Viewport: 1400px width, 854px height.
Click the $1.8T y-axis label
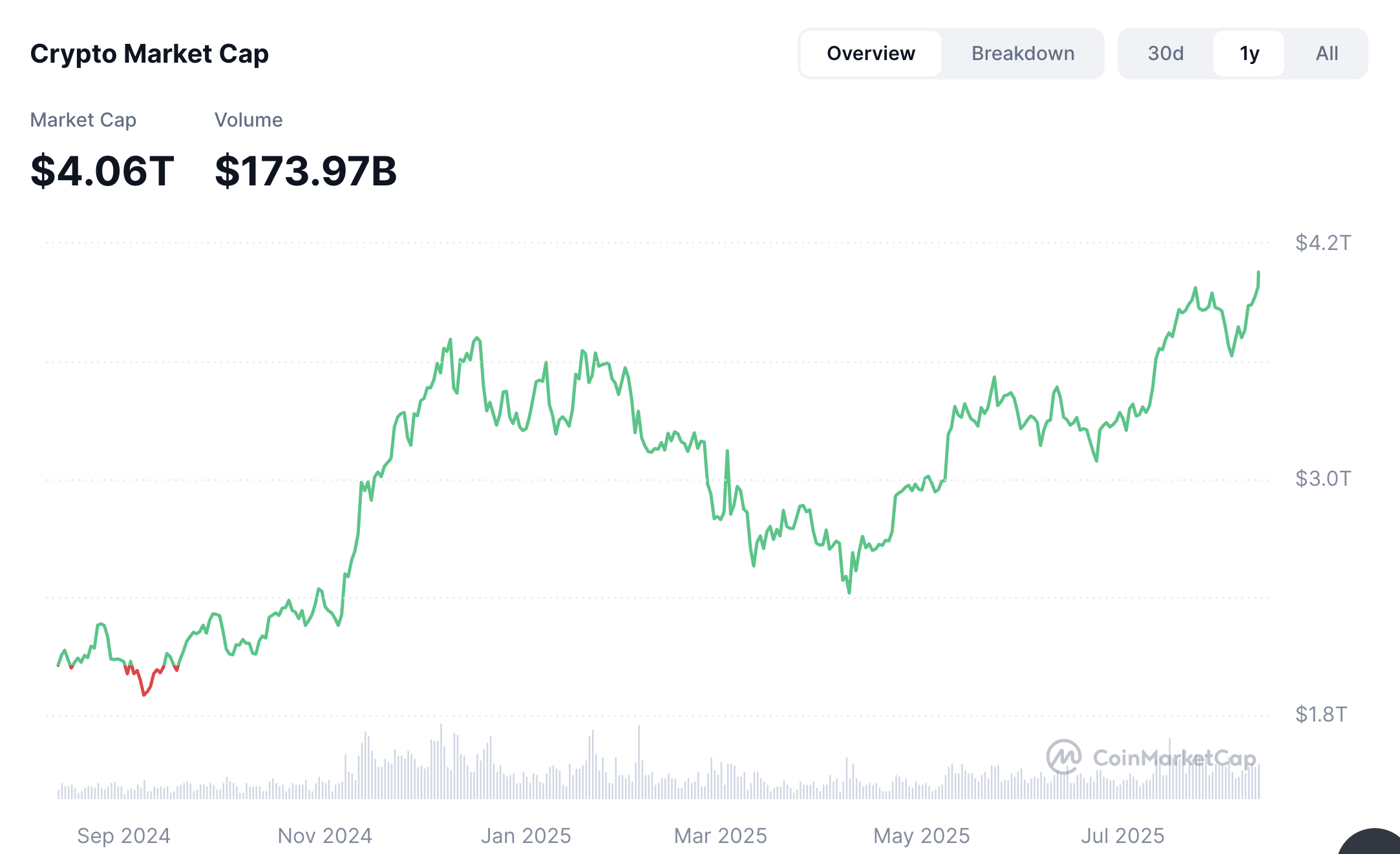[1321, 714]
